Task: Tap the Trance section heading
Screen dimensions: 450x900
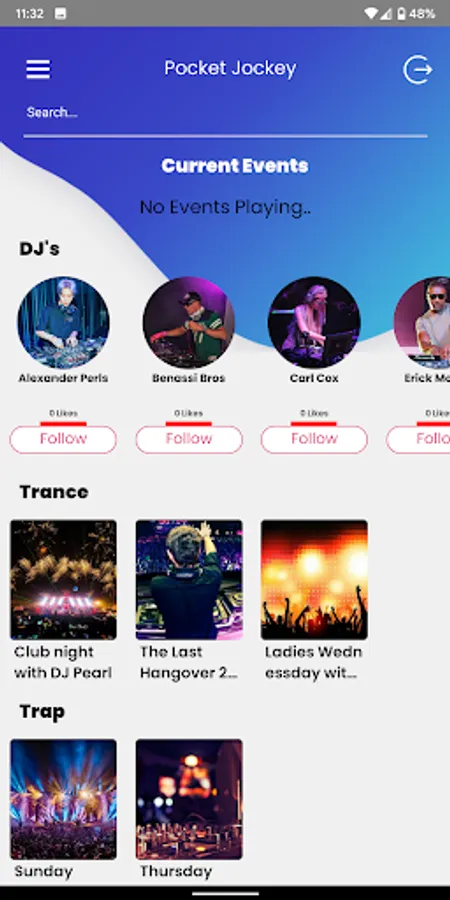Action: coord(54,491)
